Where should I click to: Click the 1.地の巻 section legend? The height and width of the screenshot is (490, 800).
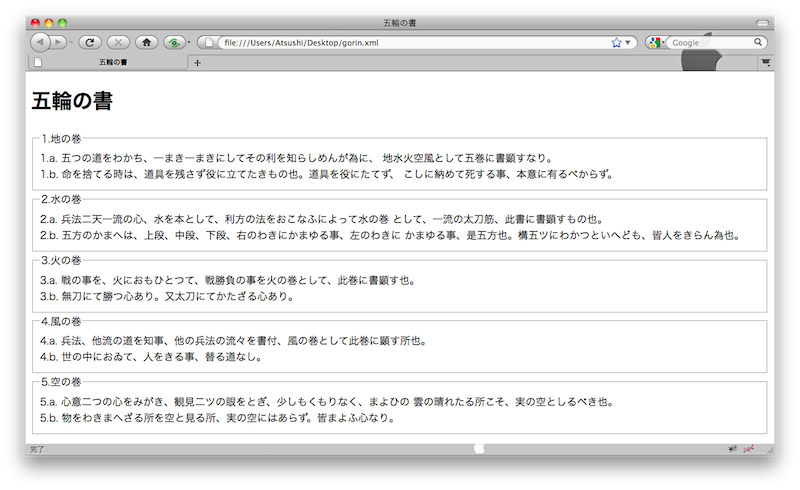point(62,139)
